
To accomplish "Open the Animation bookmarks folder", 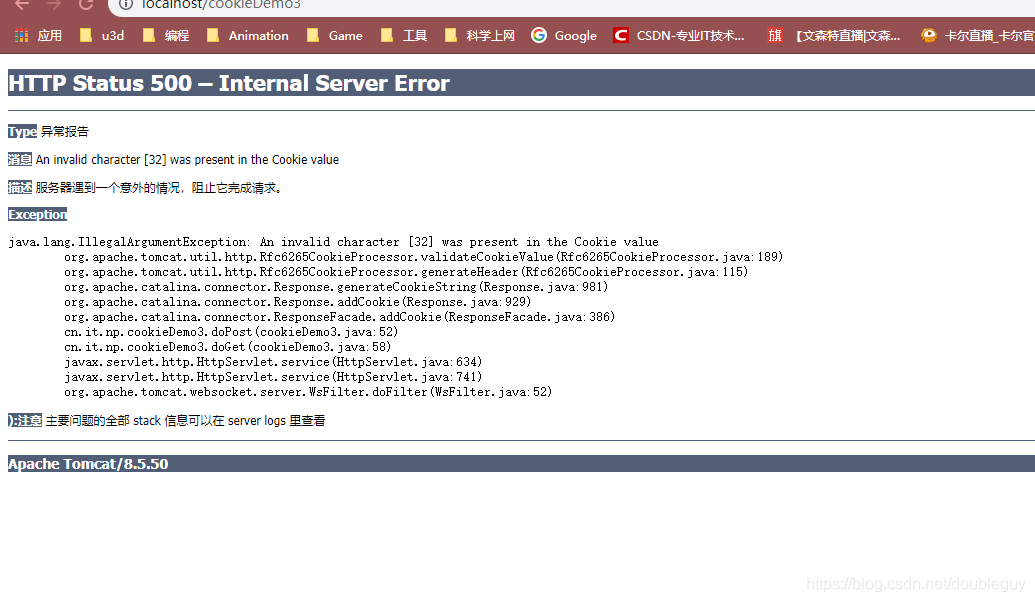I will (x=247, y=35).
